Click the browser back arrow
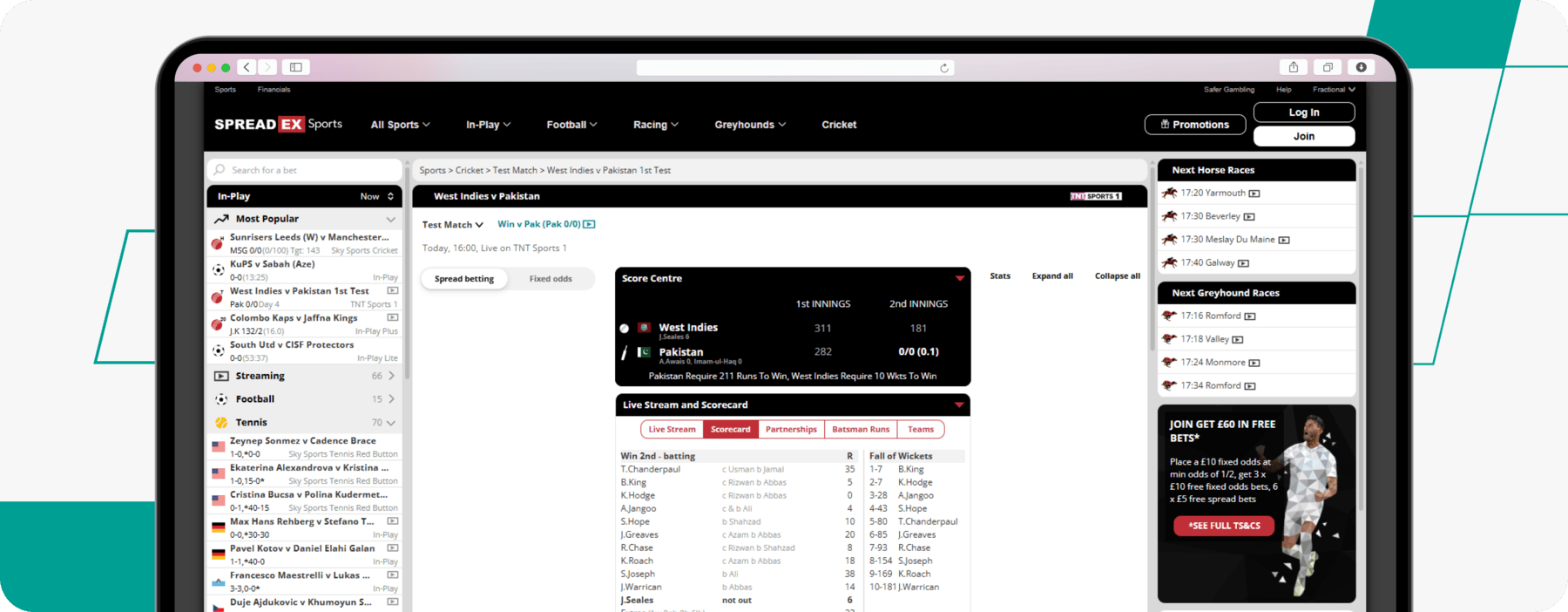 click(x=247, y=67)
